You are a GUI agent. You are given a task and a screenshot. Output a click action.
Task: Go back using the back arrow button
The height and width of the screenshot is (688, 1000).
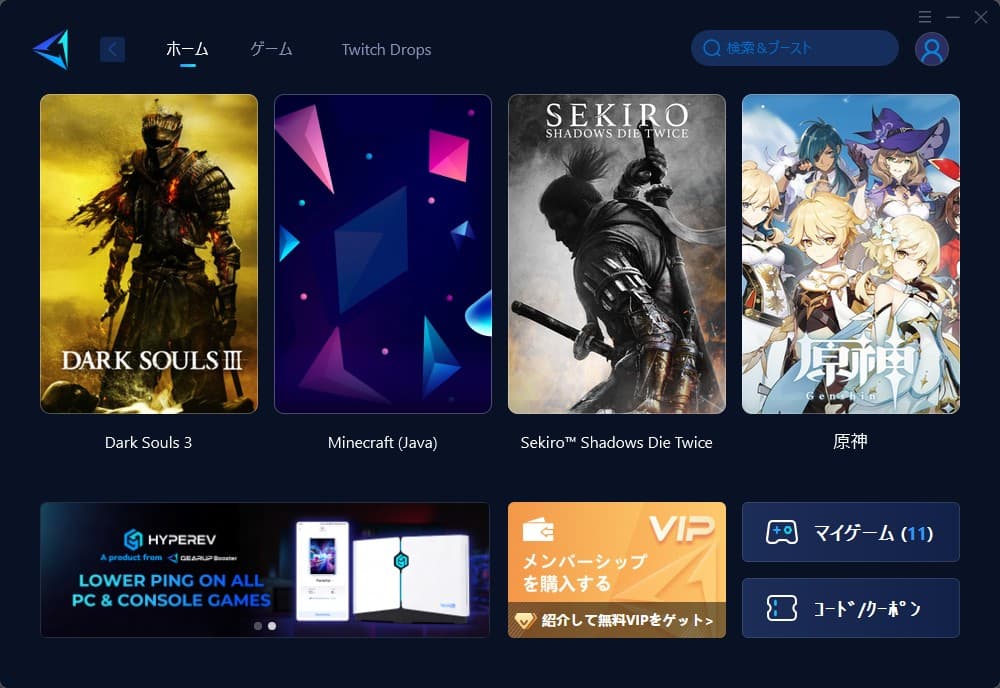pos(112,49)
